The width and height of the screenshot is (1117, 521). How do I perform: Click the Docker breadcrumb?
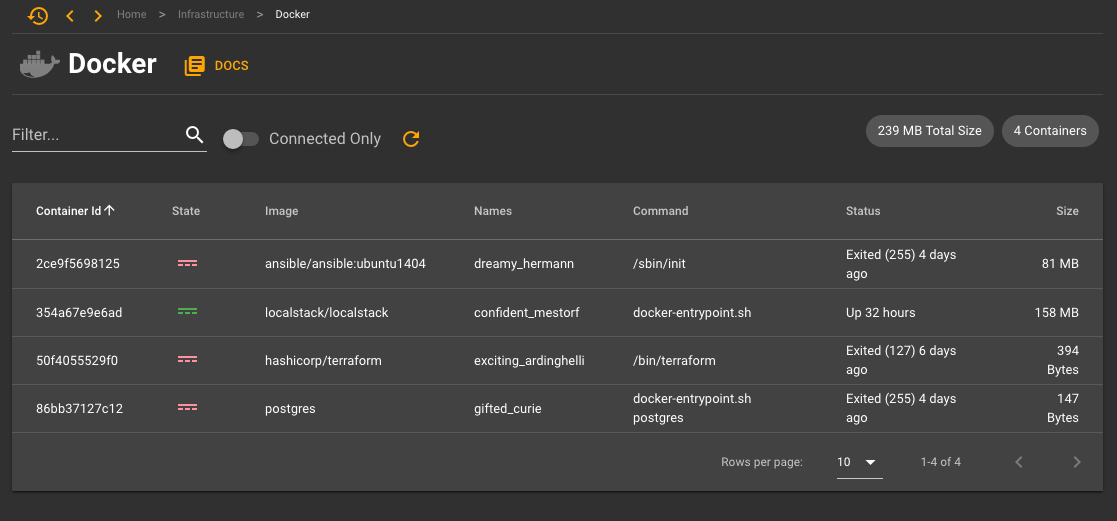pos(293,14)
